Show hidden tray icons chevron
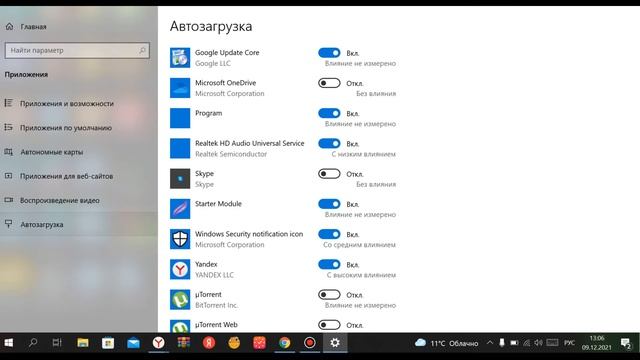Image resolution: width=640 pixels, height=360 pixels. point(490,343)
